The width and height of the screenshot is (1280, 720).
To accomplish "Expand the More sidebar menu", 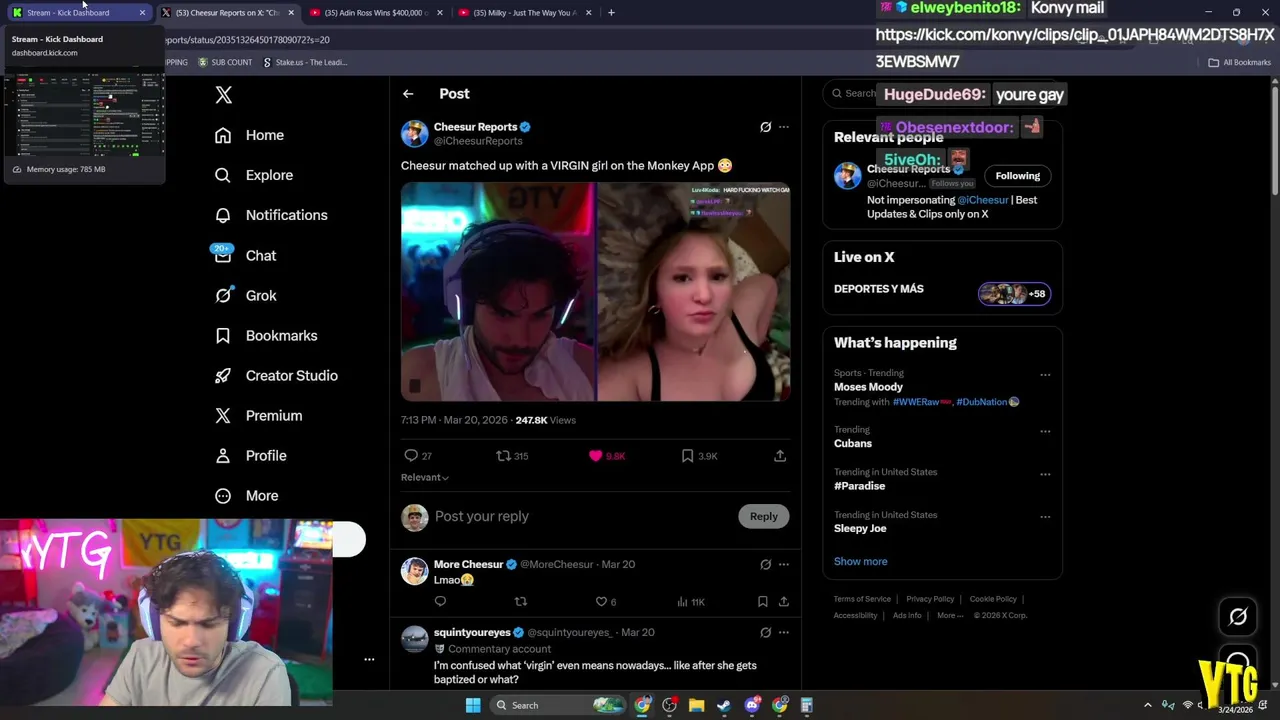I will click(x=247, y=495).
